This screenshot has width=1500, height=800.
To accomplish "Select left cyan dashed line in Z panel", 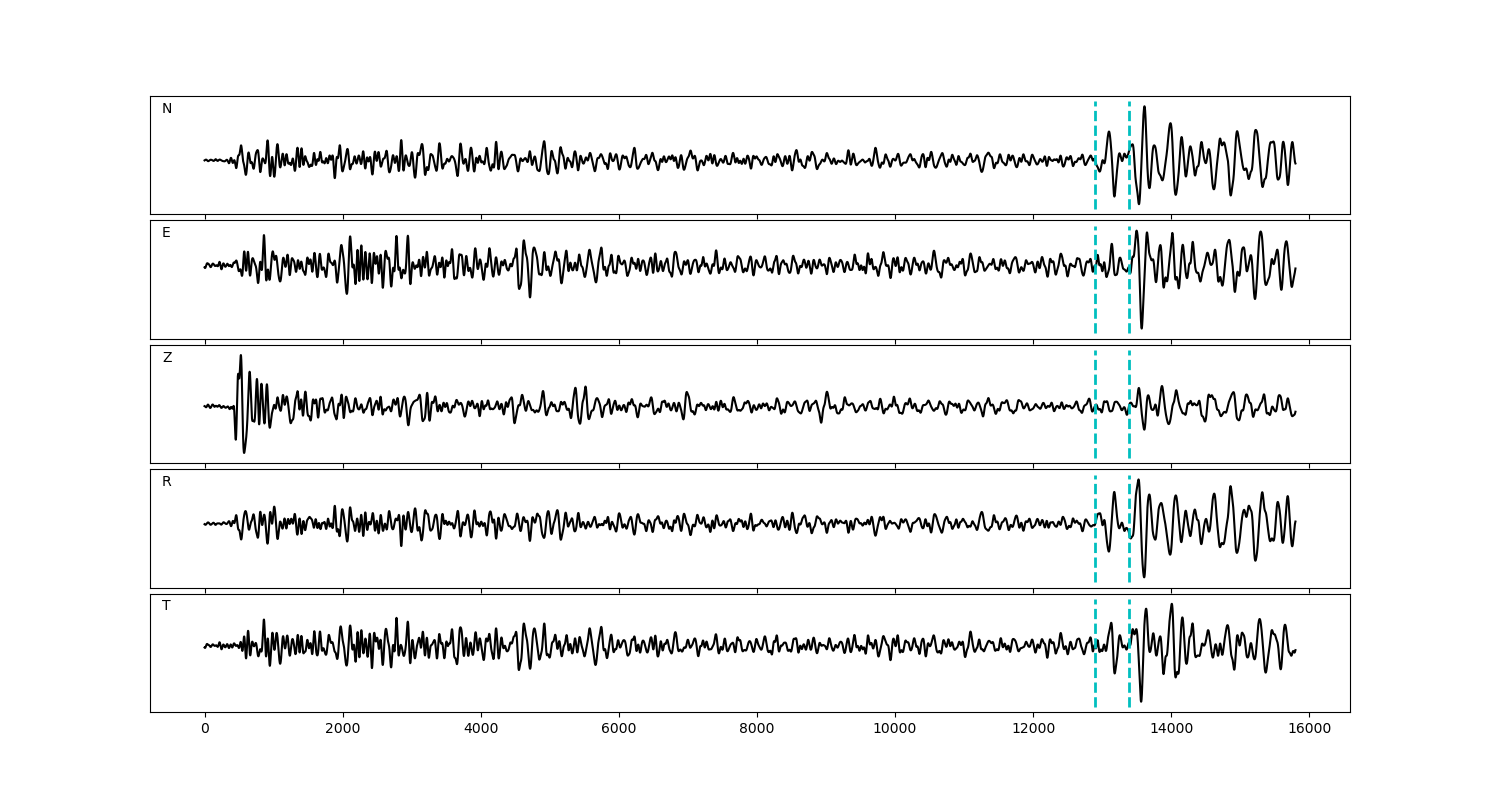I will point(1095,380).
